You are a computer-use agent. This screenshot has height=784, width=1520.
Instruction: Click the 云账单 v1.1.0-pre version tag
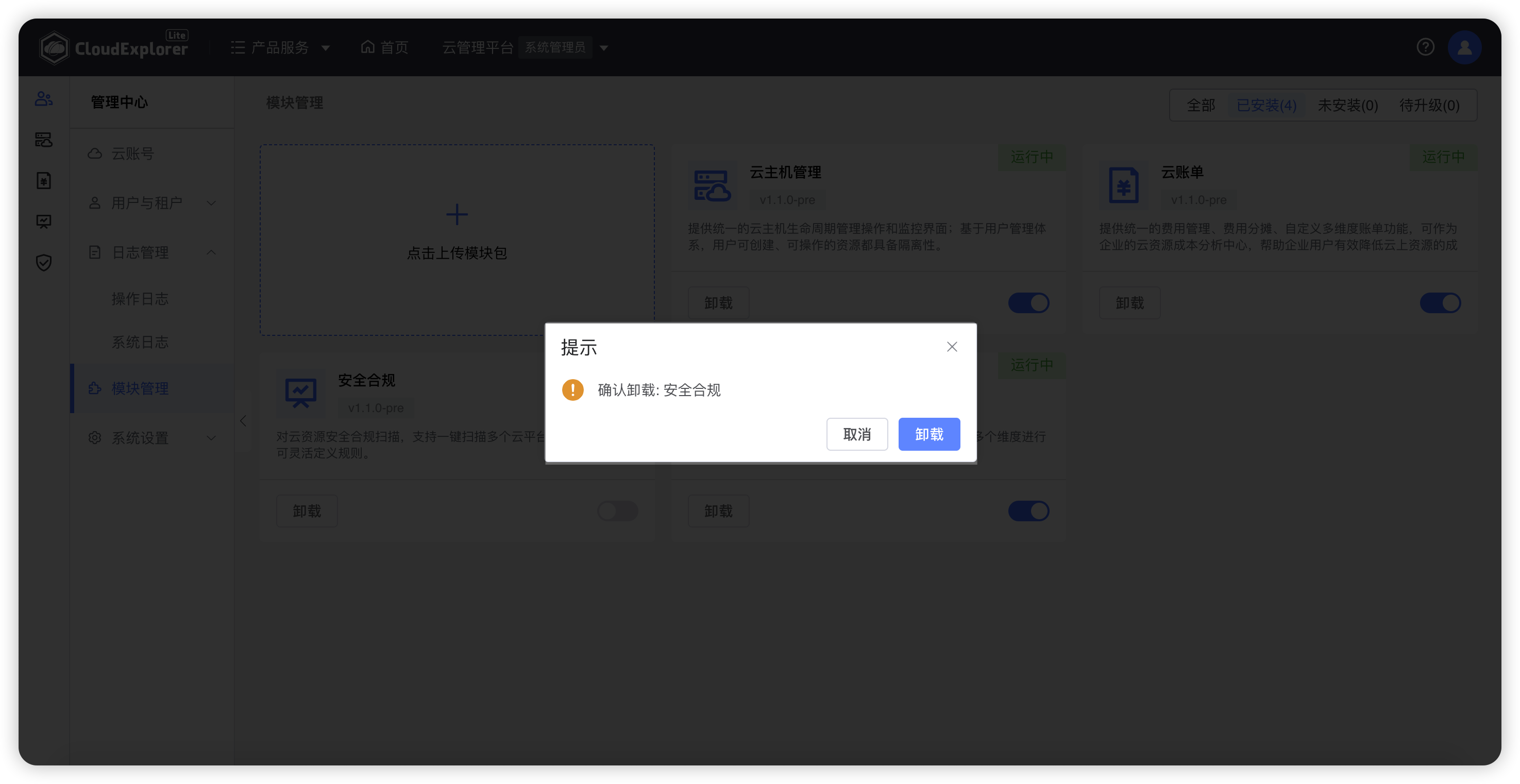1198,200
